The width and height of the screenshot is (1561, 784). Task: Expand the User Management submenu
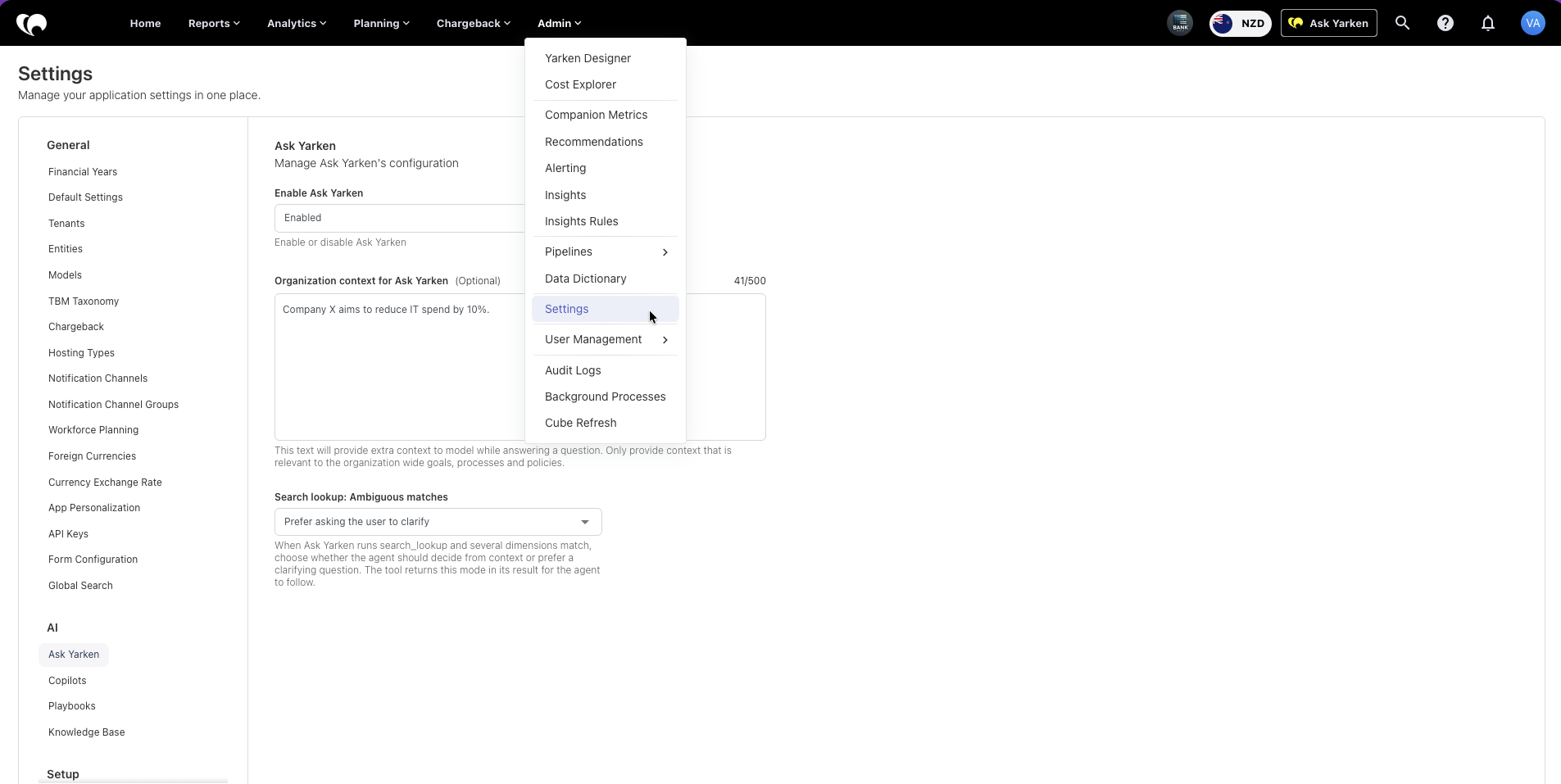tap(606, 339)
